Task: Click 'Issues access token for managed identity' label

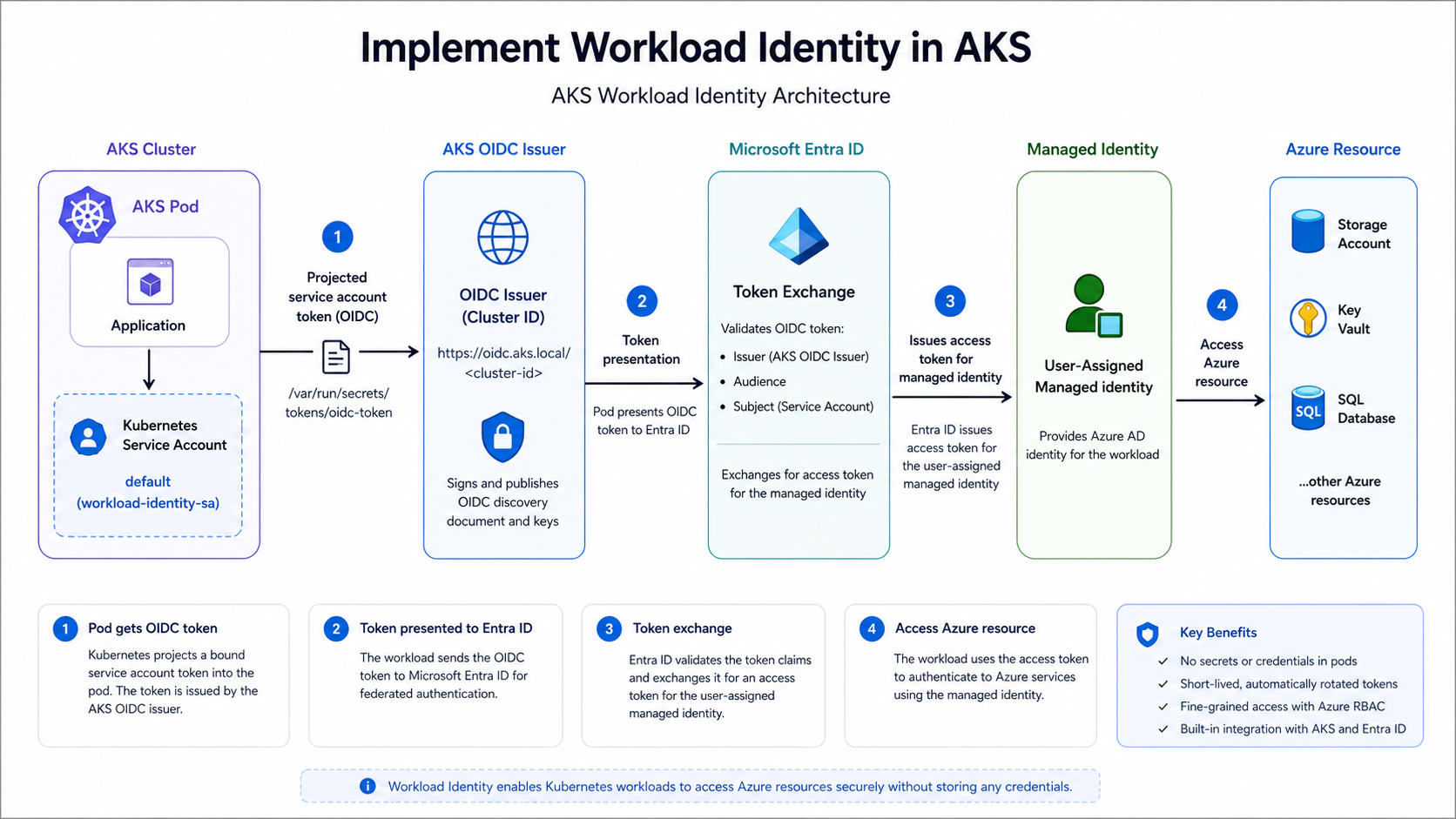Action: pos(950,359)
